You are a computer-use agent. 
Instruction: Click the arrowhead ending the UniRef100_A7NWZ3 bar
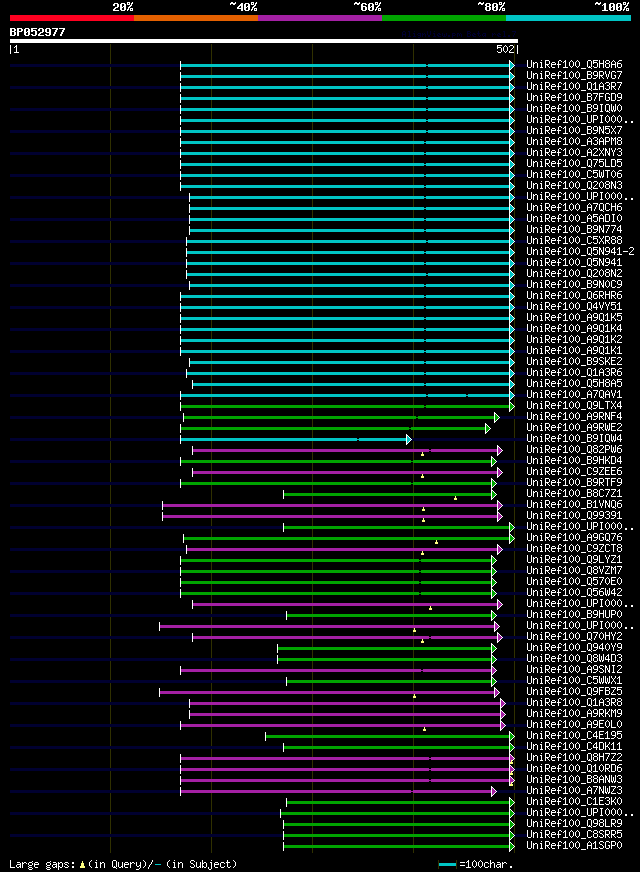coord(494,791)
